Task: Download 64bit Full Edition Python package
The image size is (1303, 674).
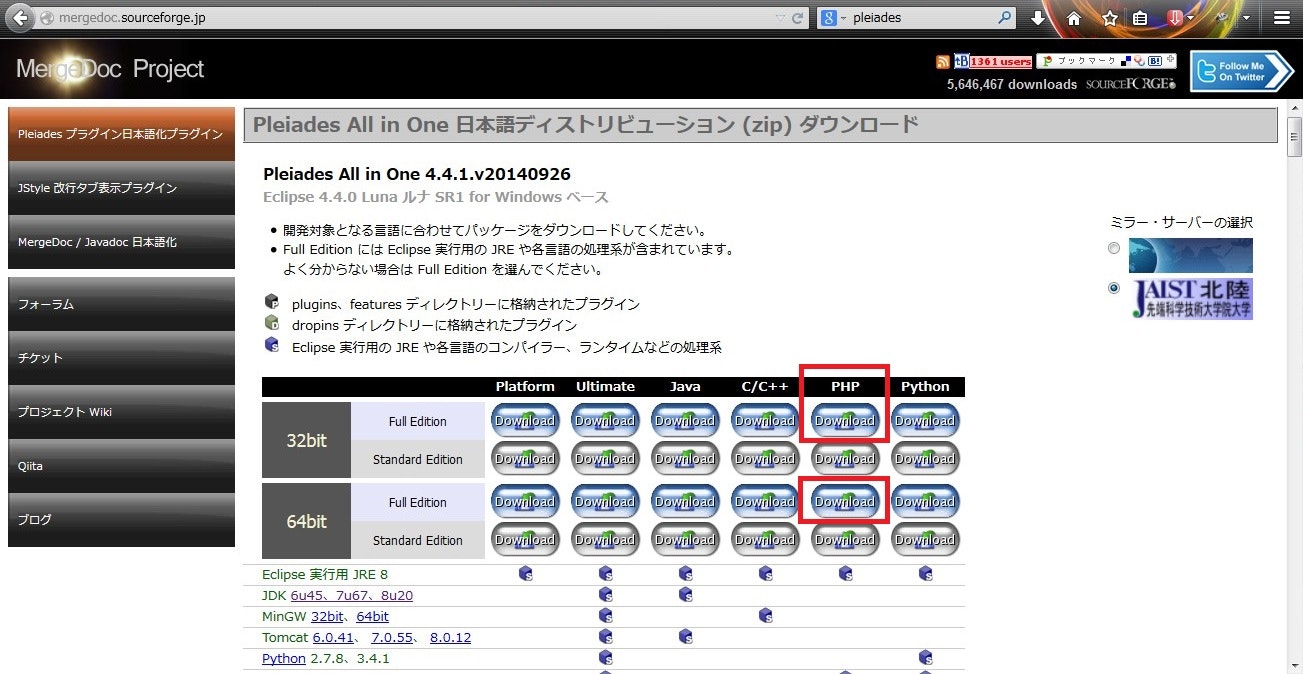Action: point(925,502)
